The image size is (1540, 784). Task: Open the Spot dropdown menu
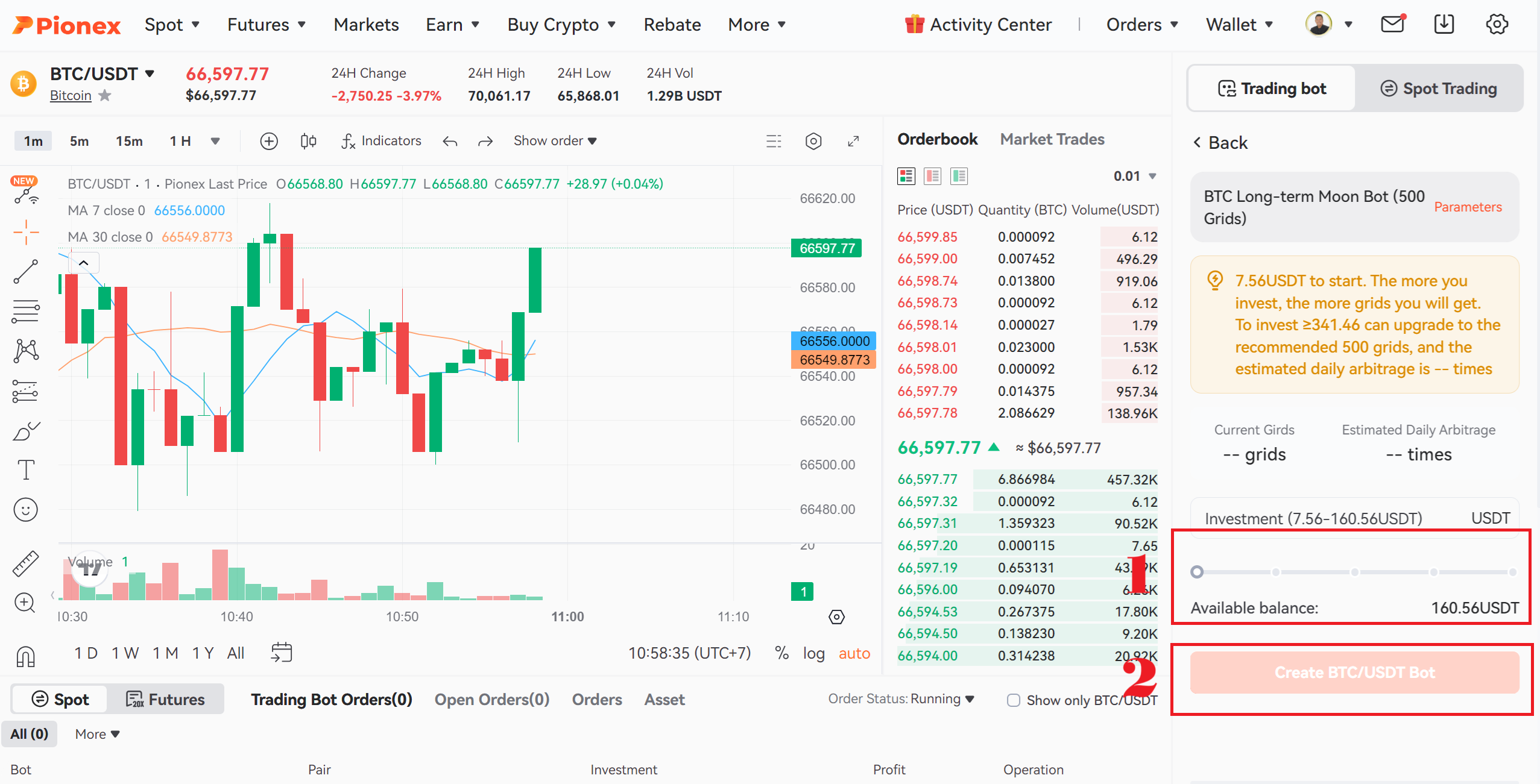click(172, 25)
